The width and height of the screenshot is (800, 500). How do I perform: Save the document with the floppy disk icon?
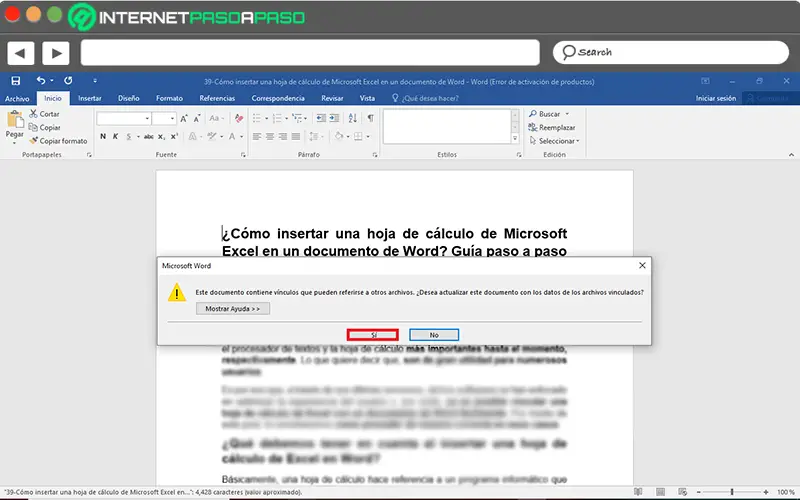coord(16,81)
